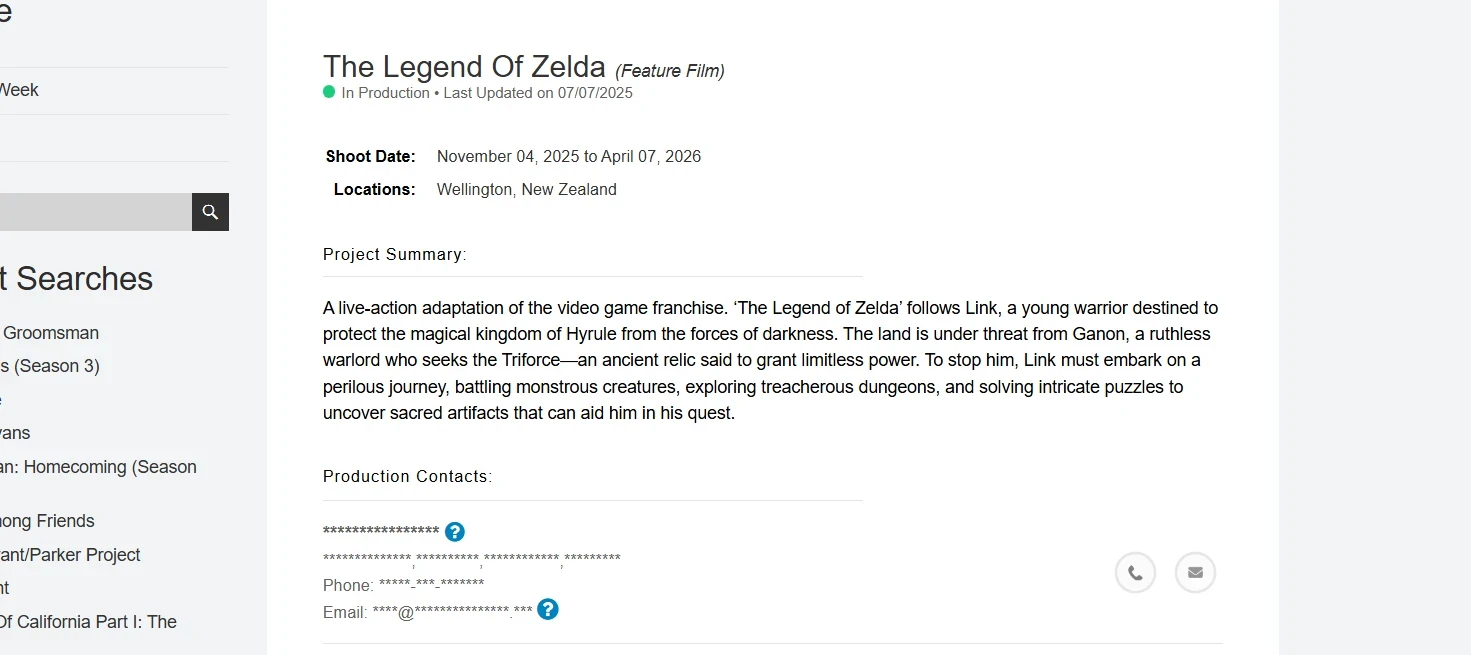Screen dimensions: 1471x655
Task: Click the phone icon for the production contact
Action: [x=1135, y=573]
